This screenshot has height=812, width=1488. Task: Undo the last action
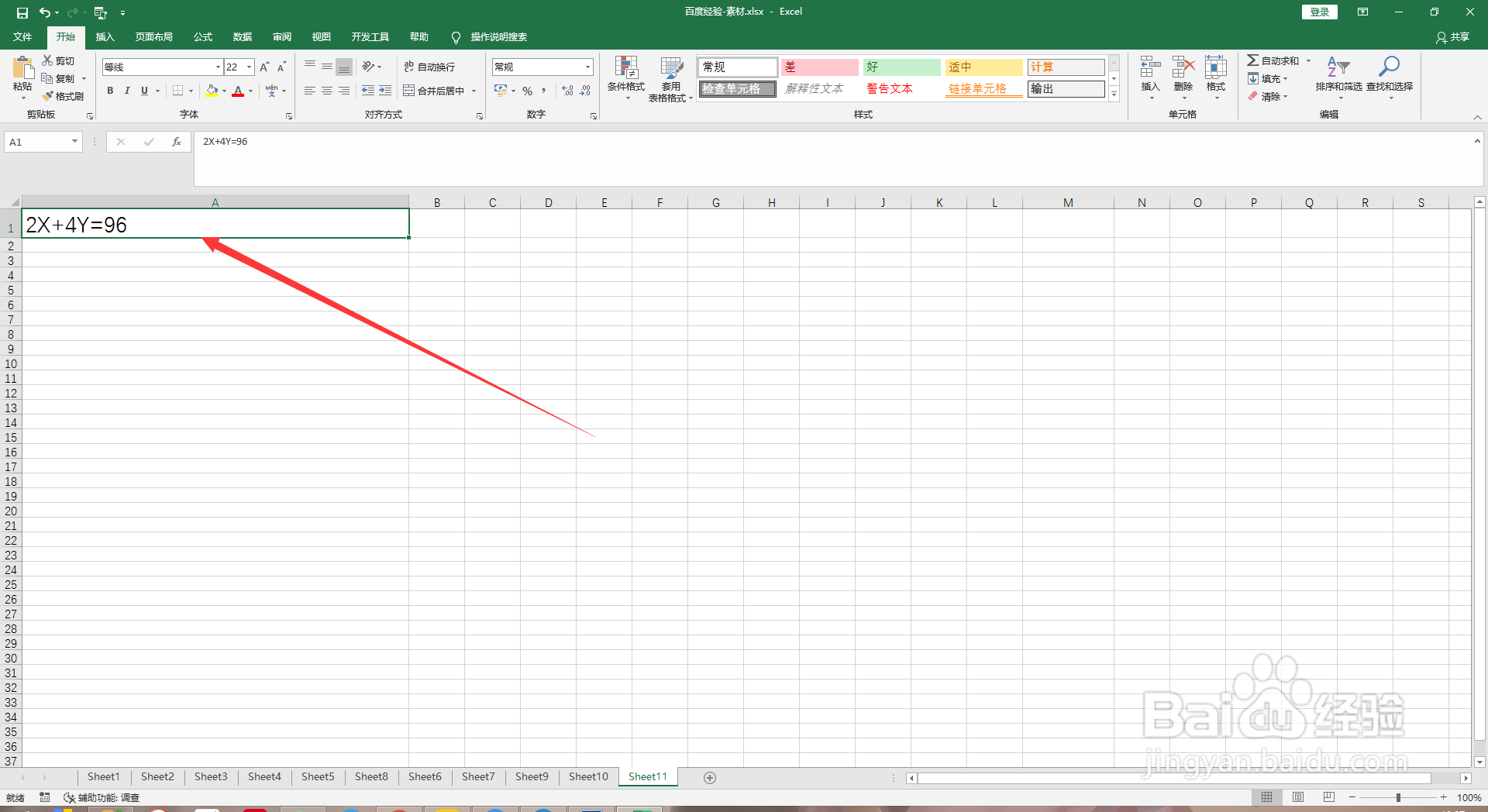45,12
